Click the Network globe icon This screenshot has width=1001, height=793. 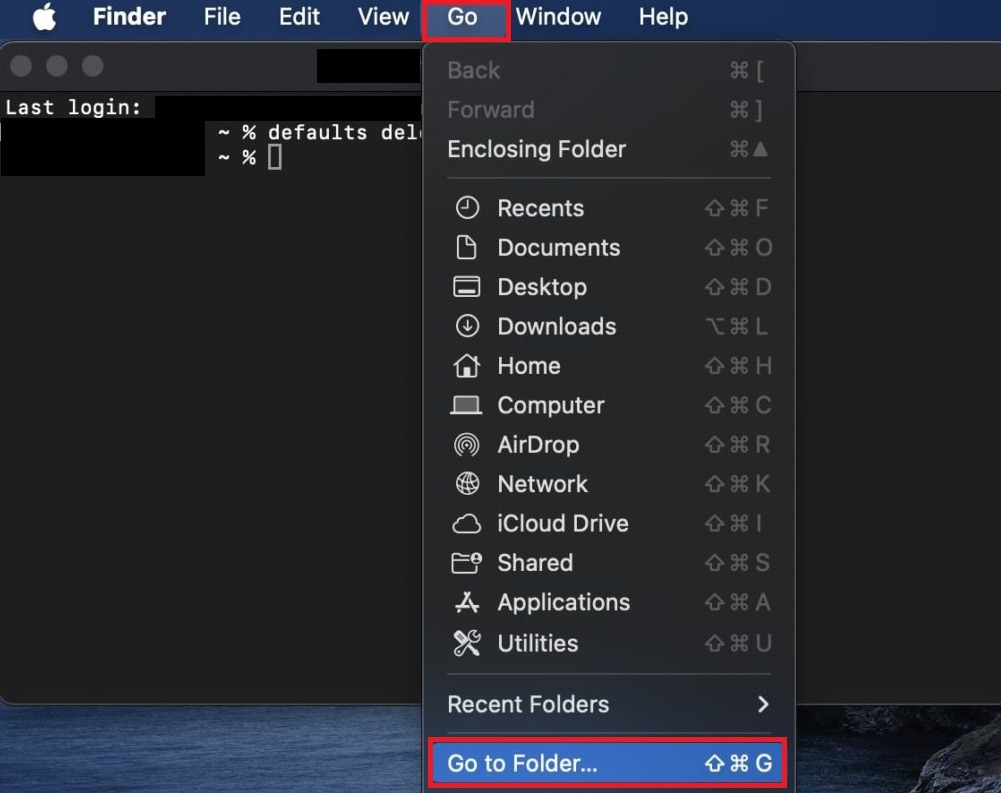(467, 484)
